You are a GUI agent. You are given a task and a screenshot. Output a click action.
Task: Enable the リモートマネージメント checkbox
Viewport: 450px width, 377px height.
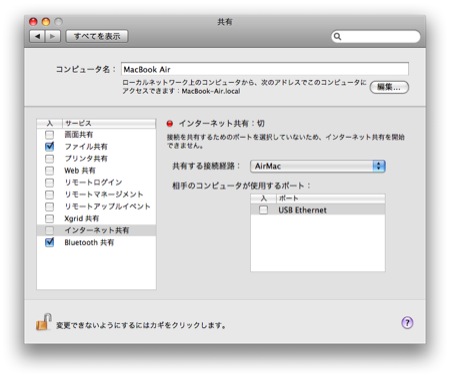pyautogui.click(x=49, y=195)
